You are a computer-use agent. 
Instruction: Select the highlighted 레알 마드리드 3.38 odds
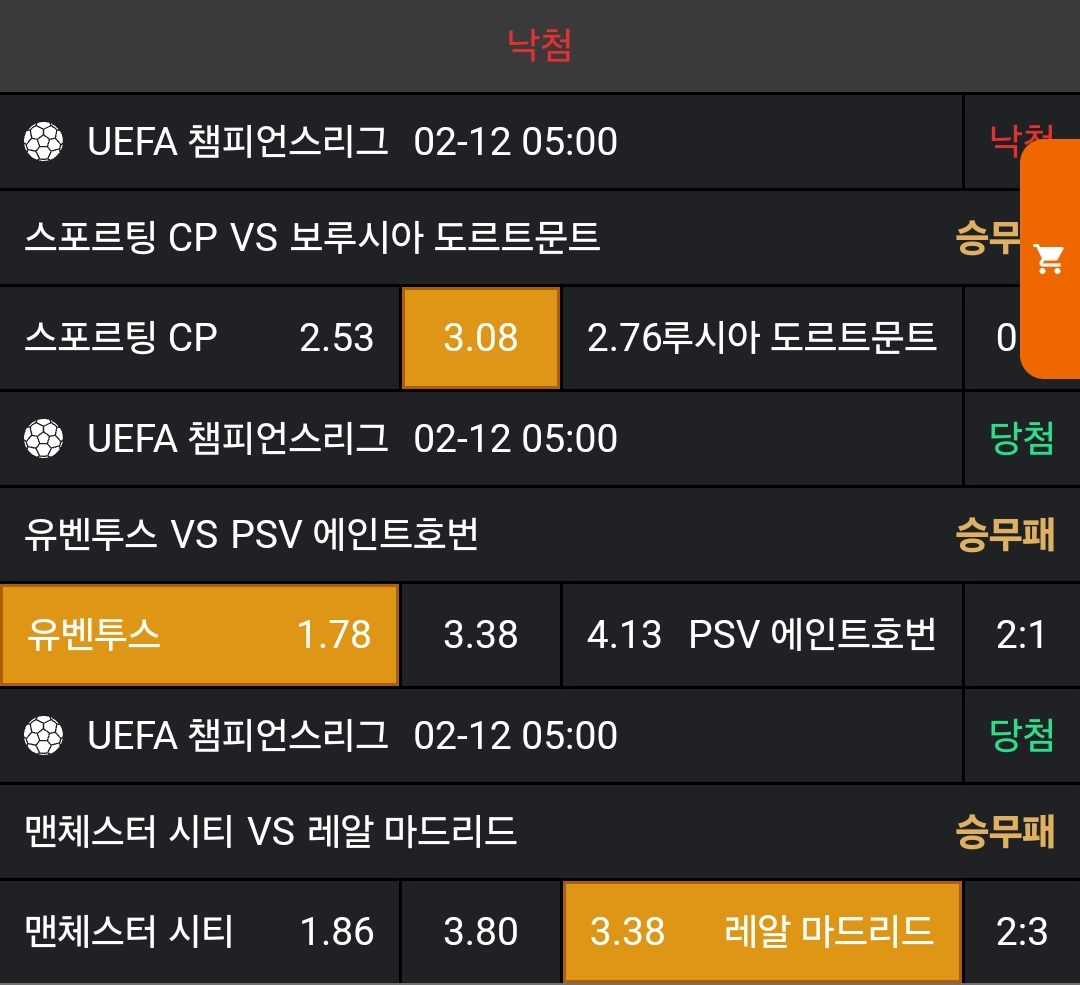[762, 932]
